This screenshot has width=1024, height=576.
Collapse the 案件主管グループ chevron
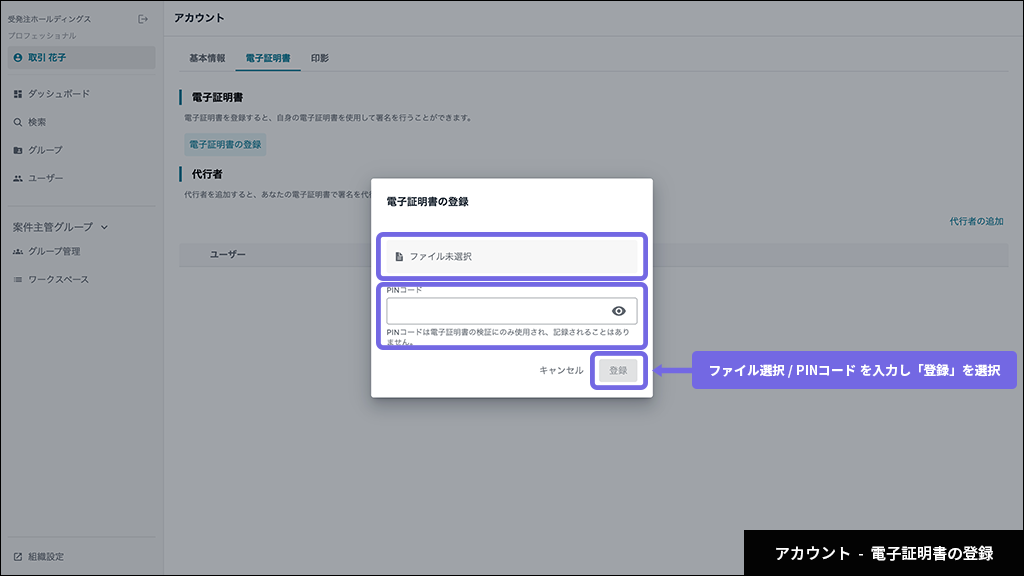pos(104,227)
